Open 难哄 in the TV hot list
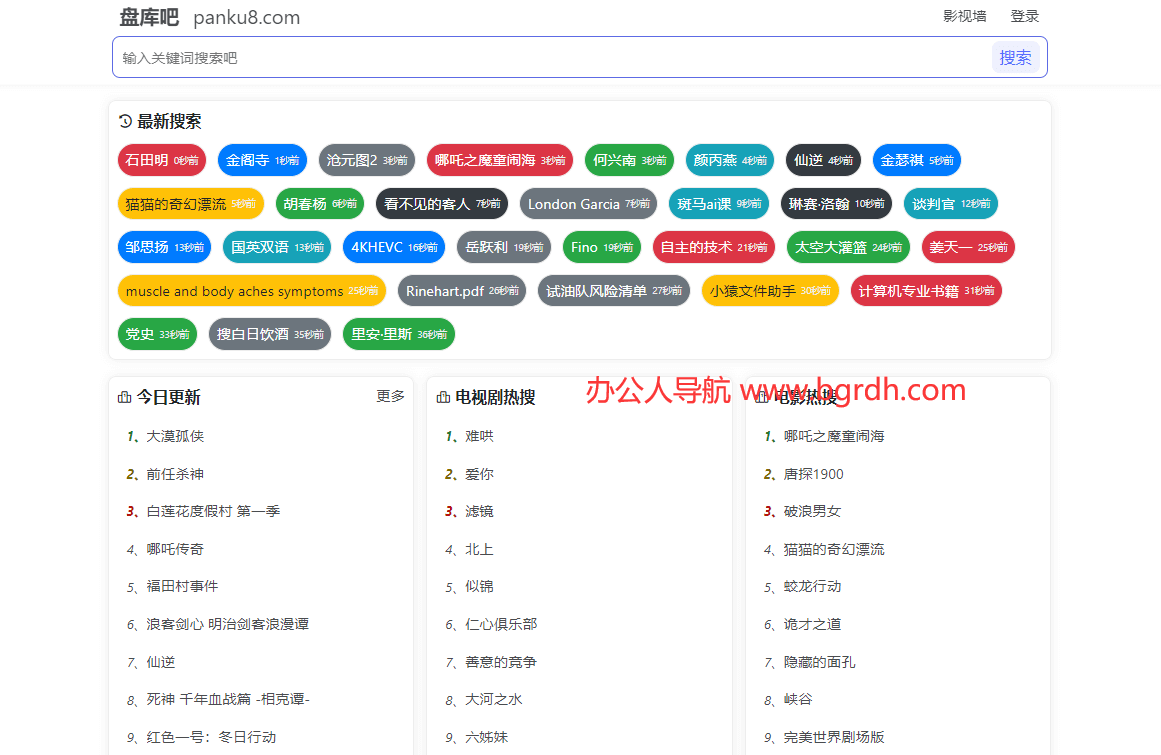Viewport: 1161px width, 755px height. pos(479,436)
